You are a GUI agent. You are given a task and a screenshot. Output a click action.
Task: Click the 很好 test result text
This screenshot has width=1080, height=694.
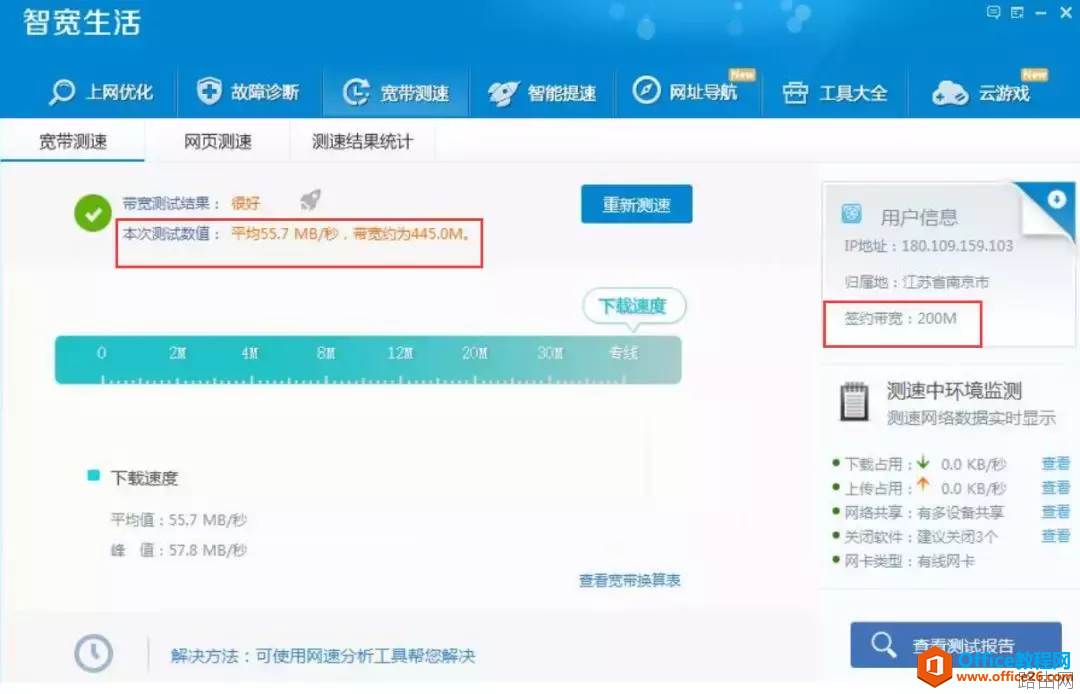click(245, 203)
